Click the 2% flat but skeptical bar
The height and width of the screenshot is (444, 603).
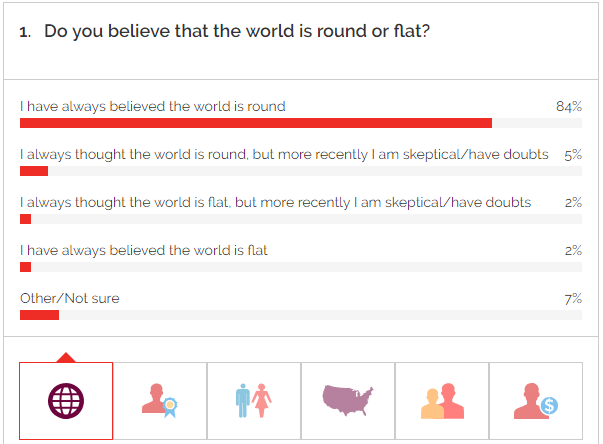click(25, 219)
